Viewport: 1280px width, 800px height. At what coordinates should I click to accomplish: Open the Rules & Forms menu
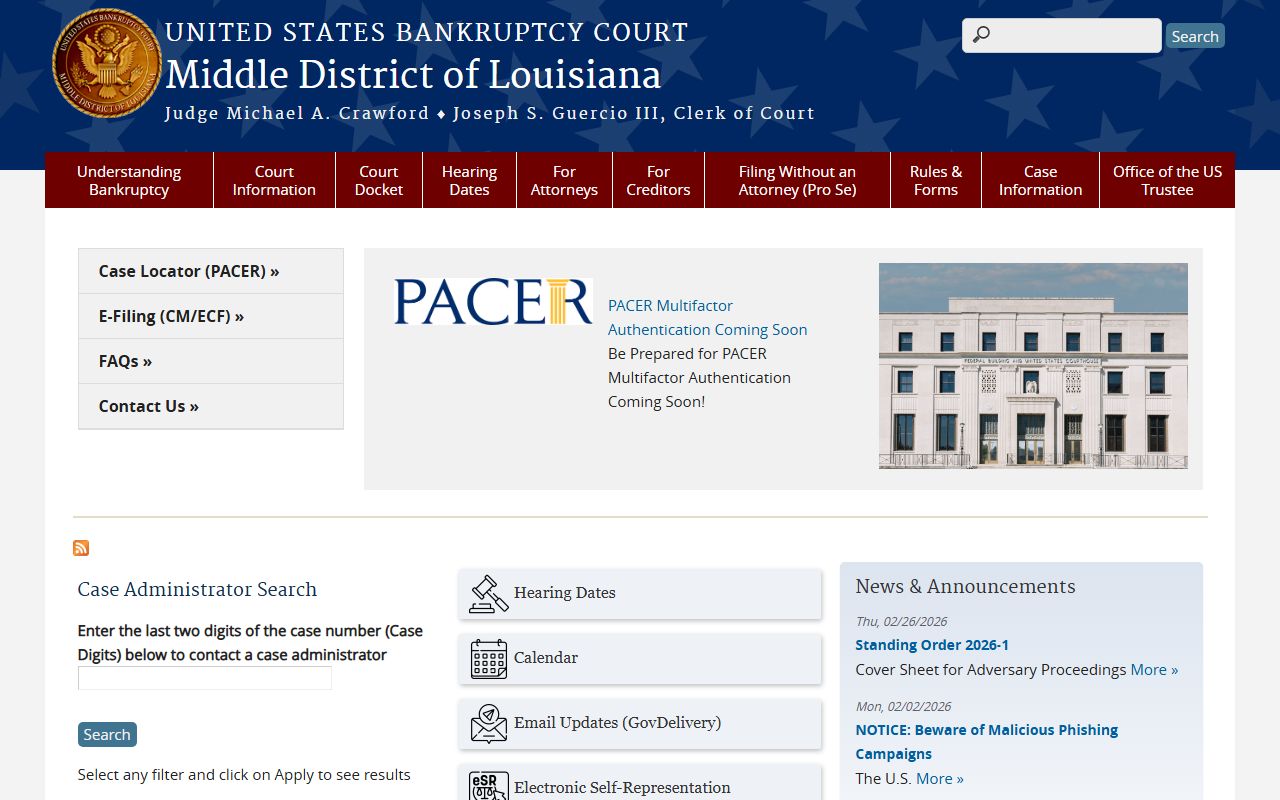point(936,180)
